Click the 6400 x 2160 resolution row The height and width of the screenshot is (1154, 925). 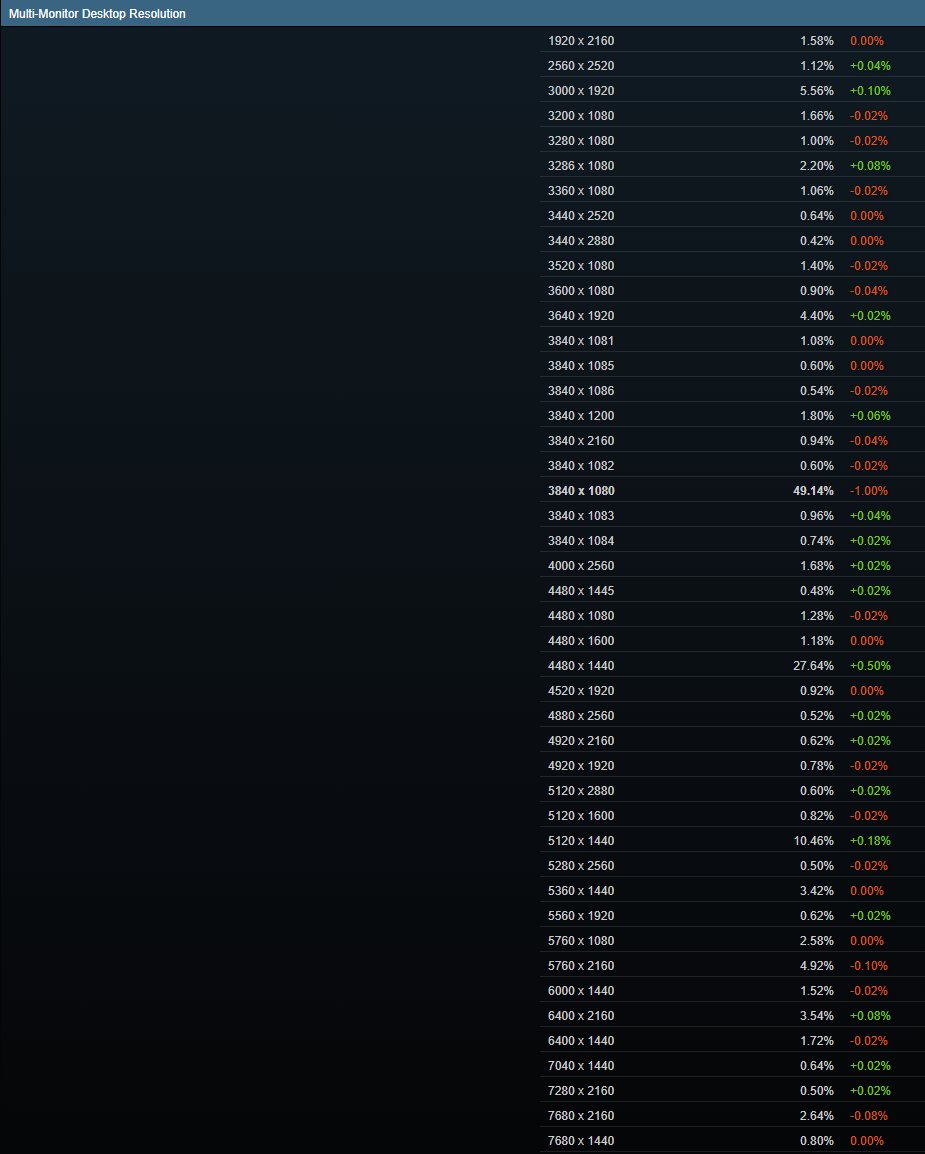732,1016
